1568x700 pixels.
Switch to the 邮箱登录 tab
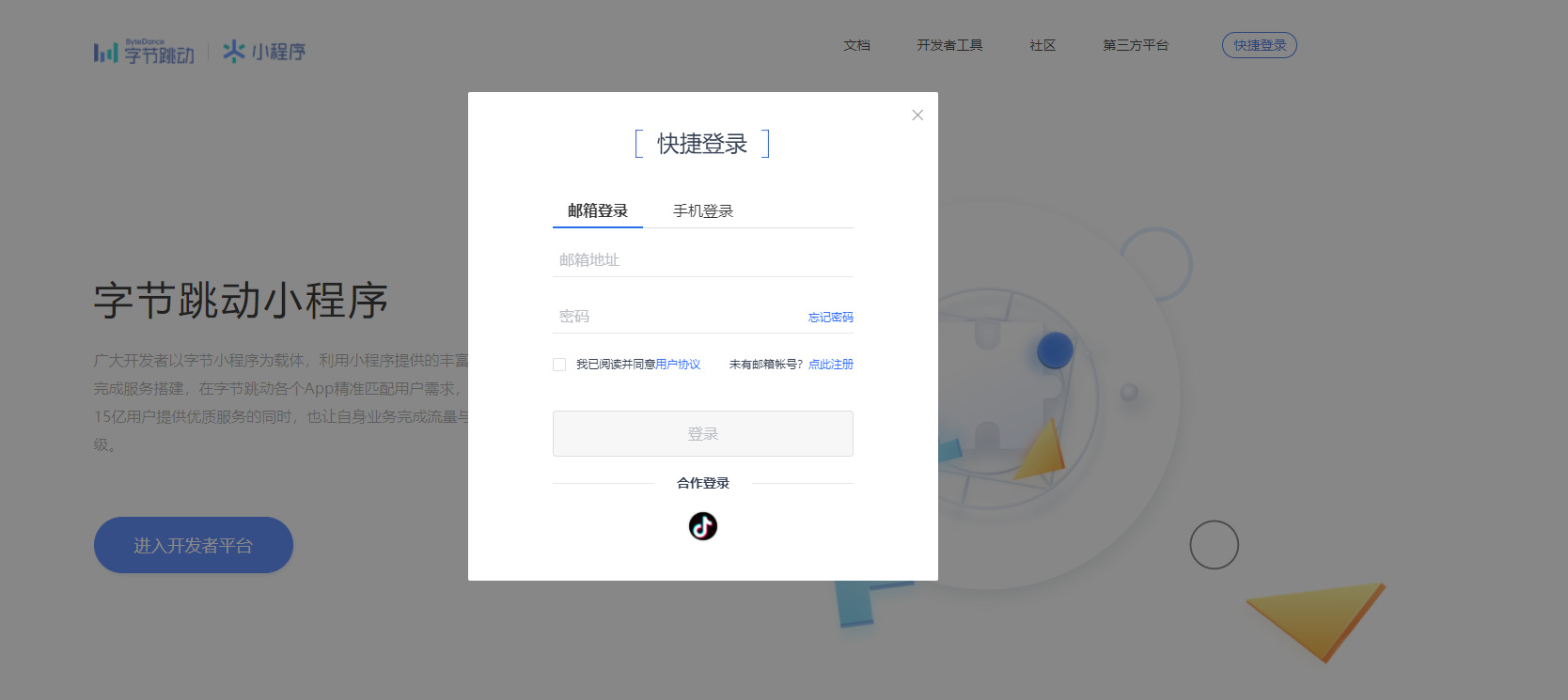598,210
